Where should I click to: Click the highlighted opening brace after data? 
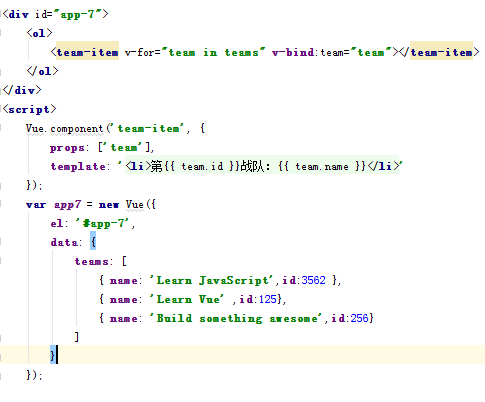(93, 242)
